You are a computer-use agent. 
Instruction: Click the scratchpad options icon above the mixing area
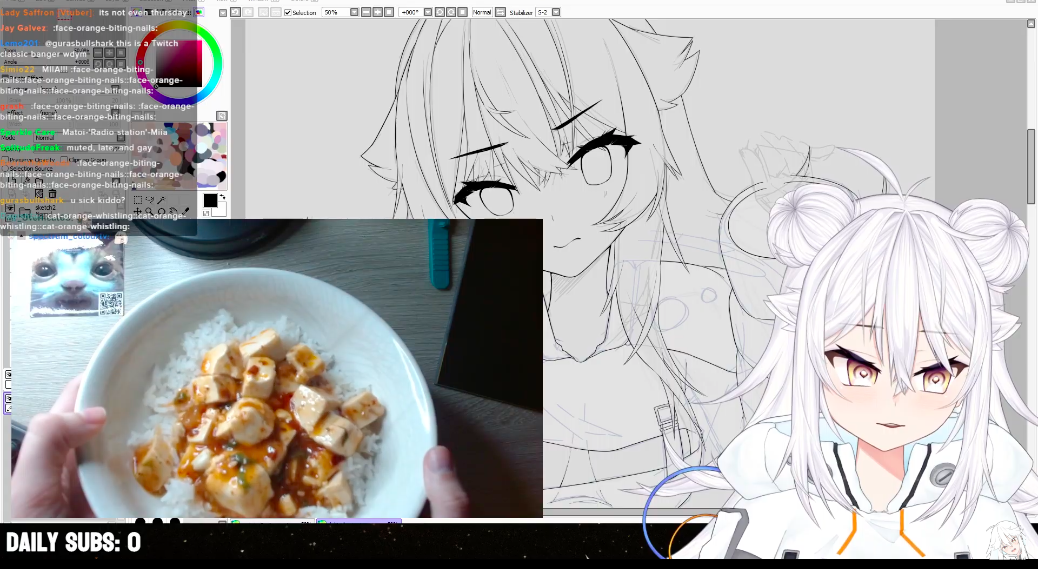click(x=222, y=116)
